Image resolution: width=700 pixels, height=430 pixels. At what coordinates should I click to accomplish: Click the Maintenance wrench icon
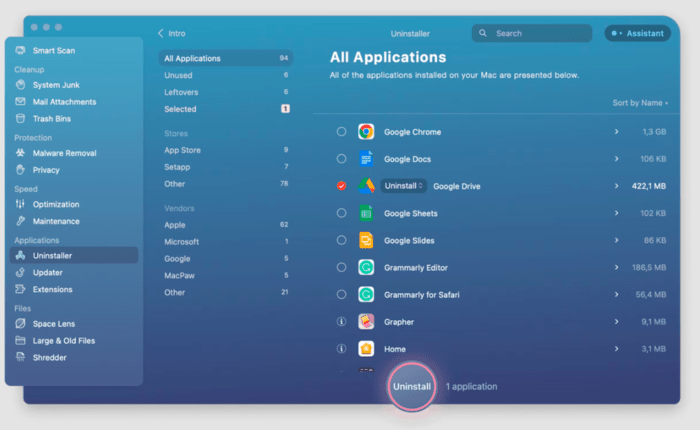[20, 221]
